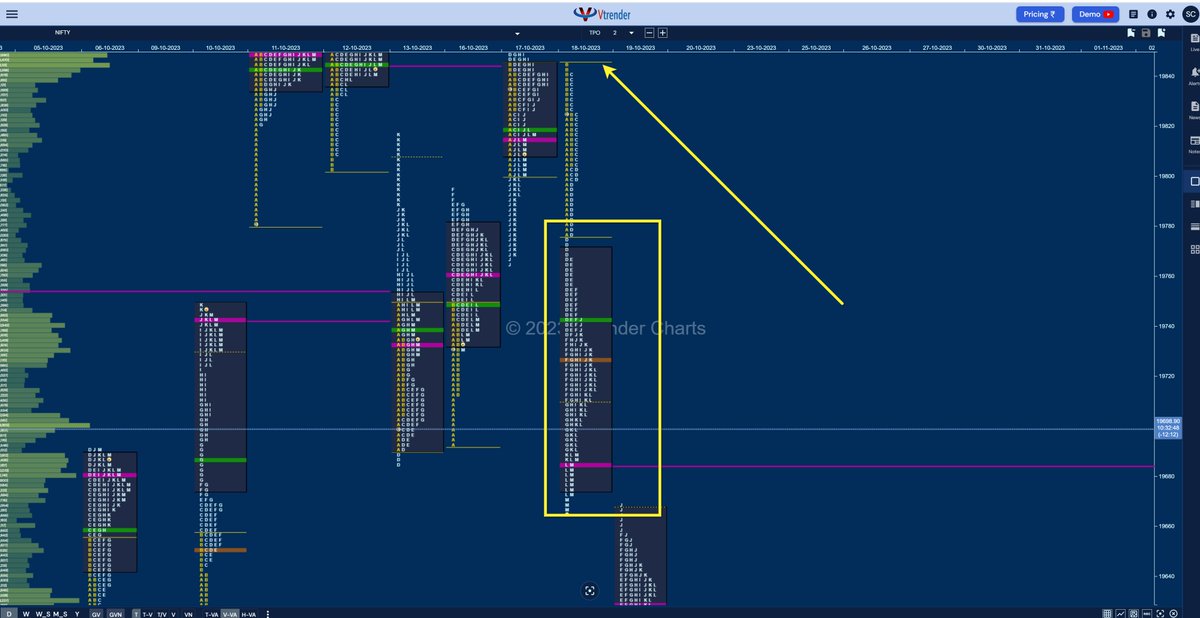Open the News panel in sidebar

[x=1194, y=111]
